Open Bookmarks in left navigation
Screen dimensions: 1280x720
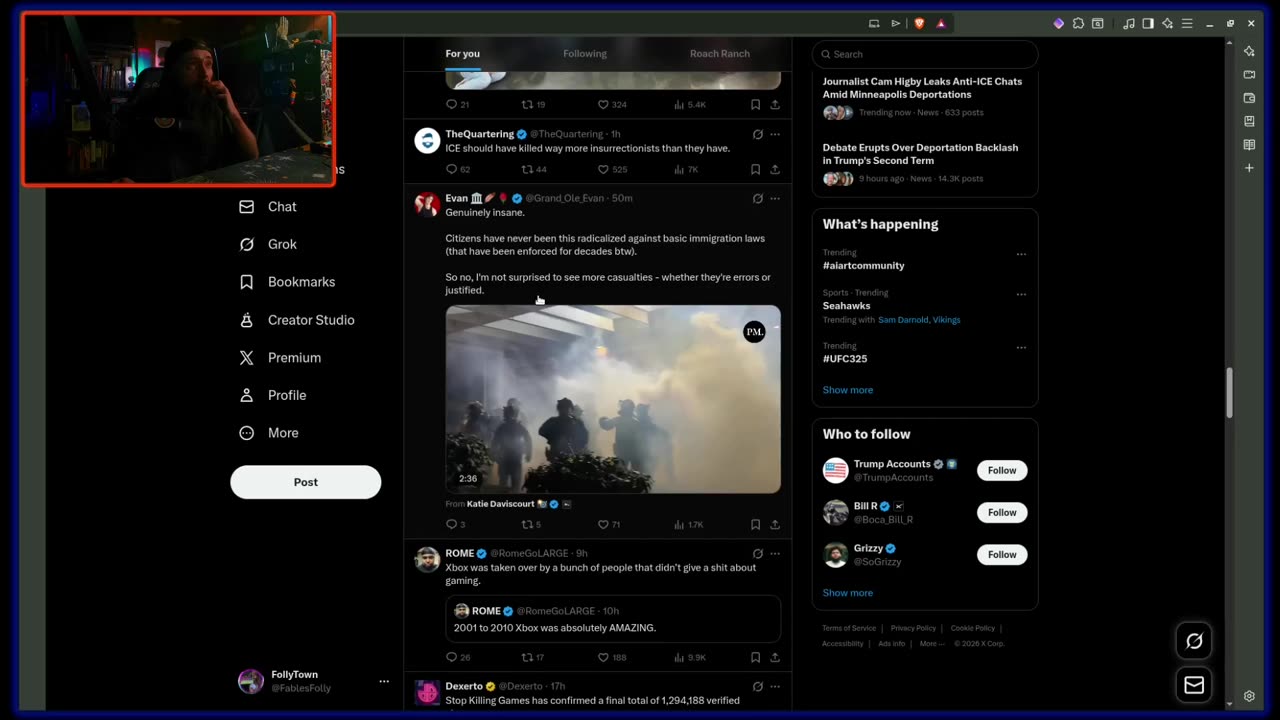(287, 282)
